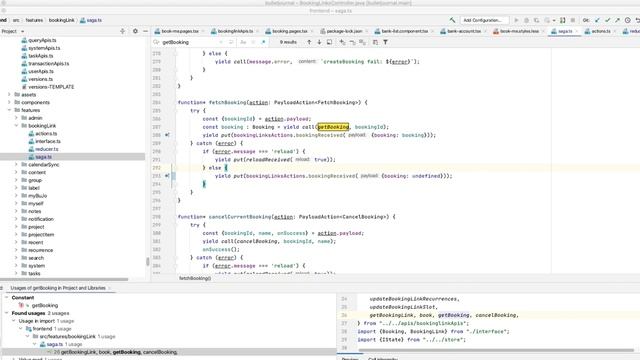Click the getBooking search input field
Viewport: 640px width, 360px height.
[x=189, y=42]
